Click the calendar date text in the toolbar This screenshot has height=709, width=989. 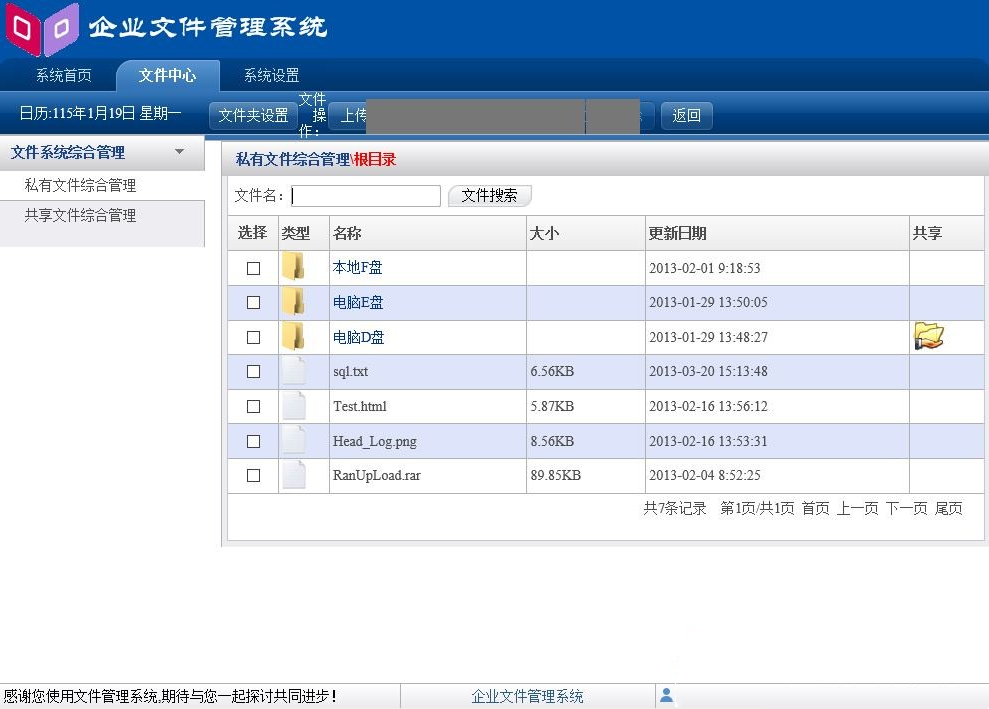click(100, 114)
